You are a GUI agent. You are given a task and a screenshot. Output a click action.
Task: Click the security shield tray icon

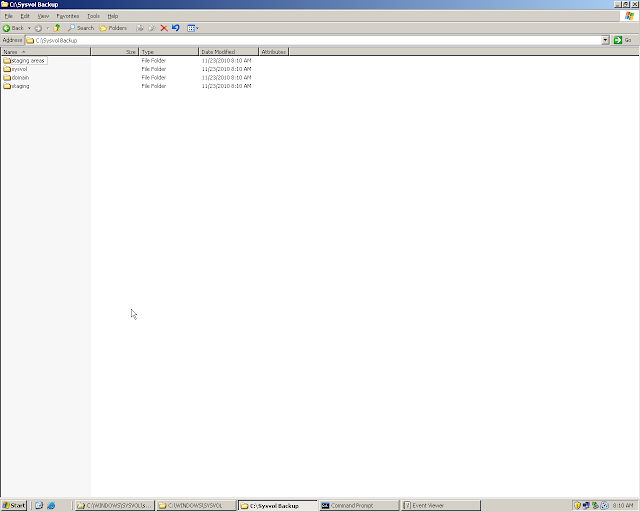click(577, 505)
